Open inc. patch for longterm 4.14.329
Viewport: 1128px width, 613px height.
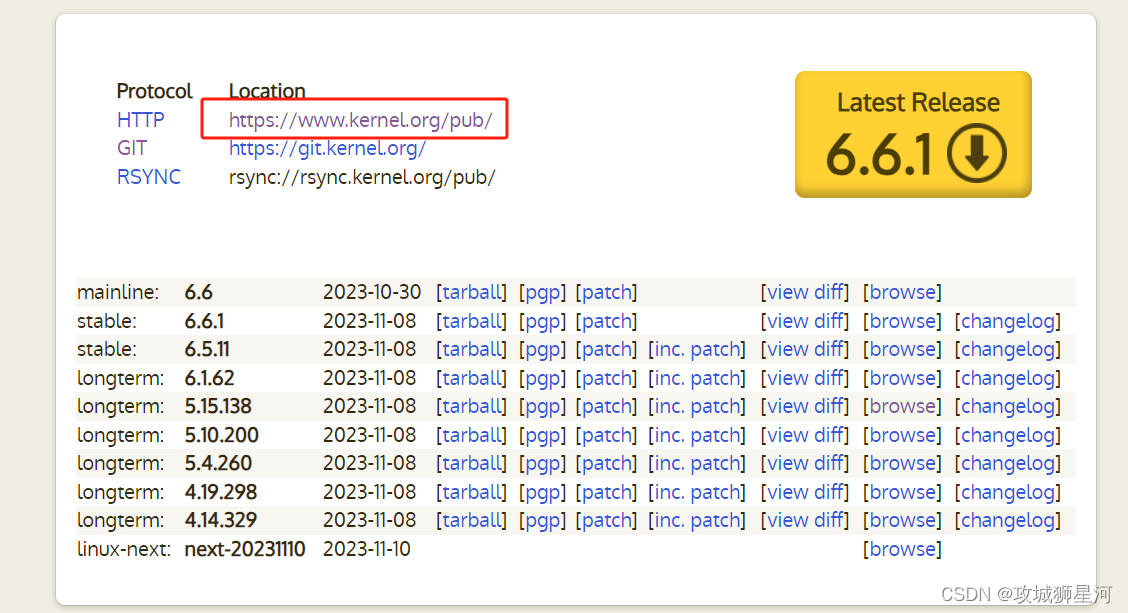[x=697, y=519]
